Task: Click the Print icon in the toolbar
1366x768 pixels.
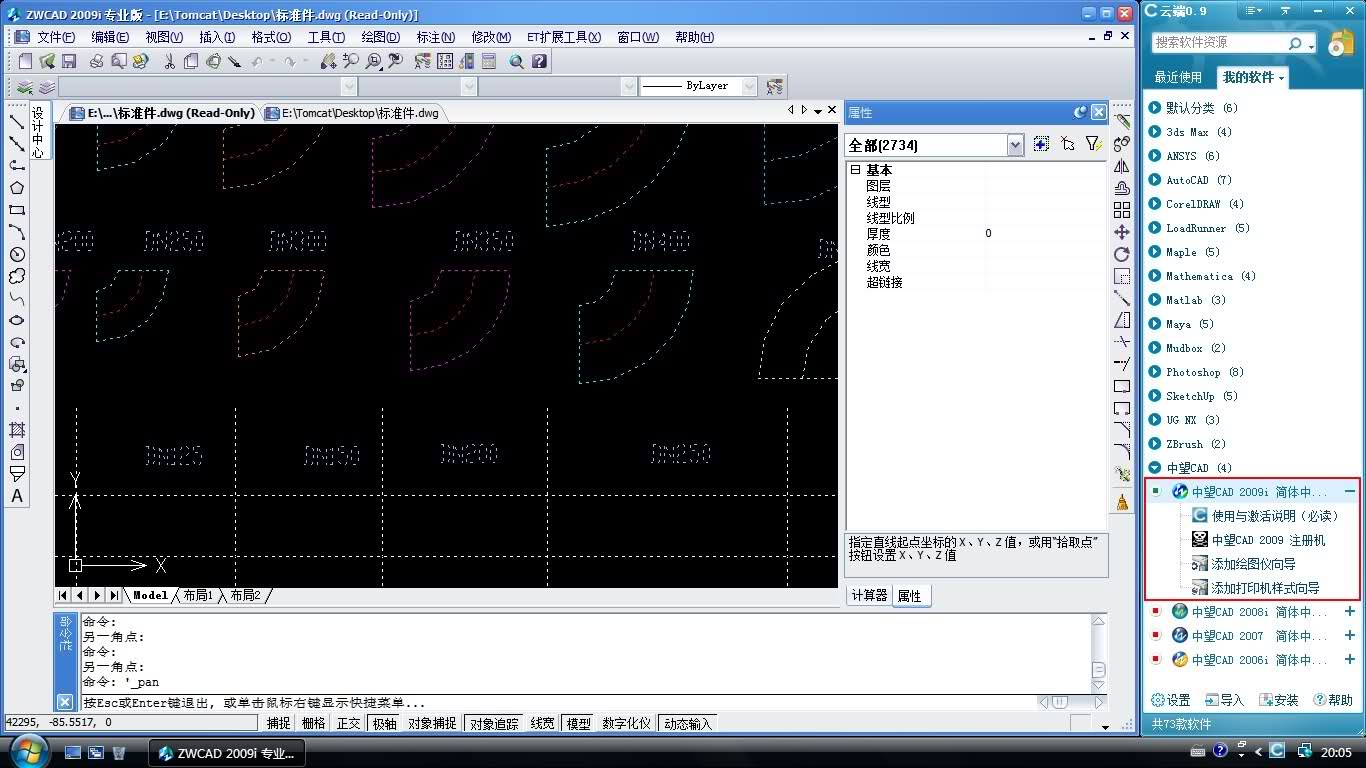Action: coord(97,61)
